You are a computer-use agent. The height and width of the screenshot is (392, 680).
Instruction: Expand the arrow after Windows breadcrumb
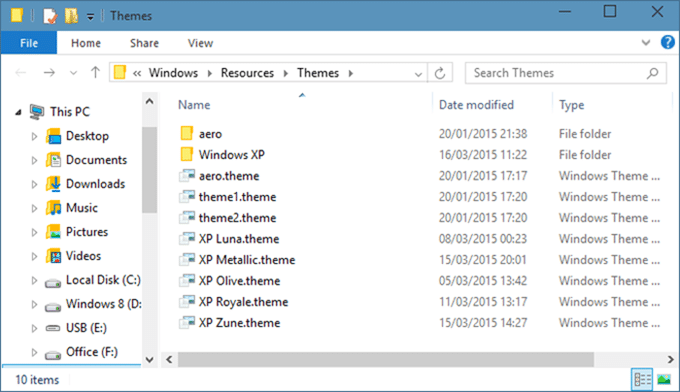click(210, 73)
